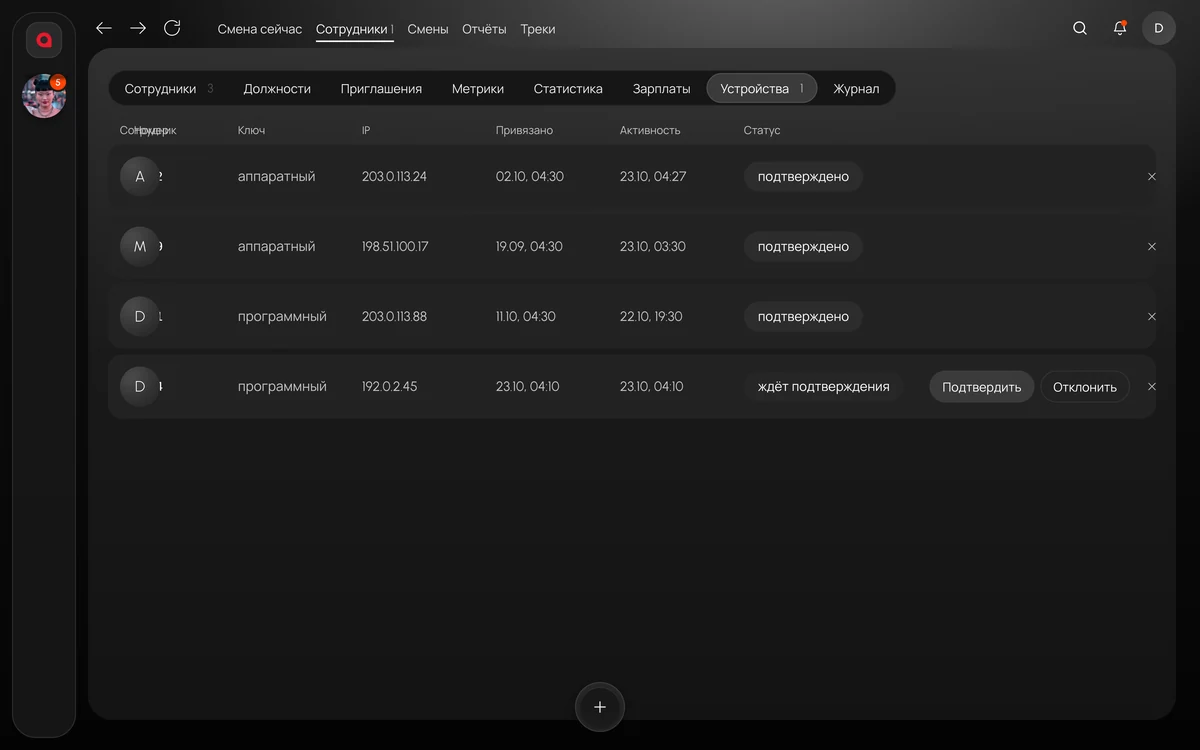
Task: Click avatar M in the 198.51.100.17 row
Action: click(x=140, y=247)
